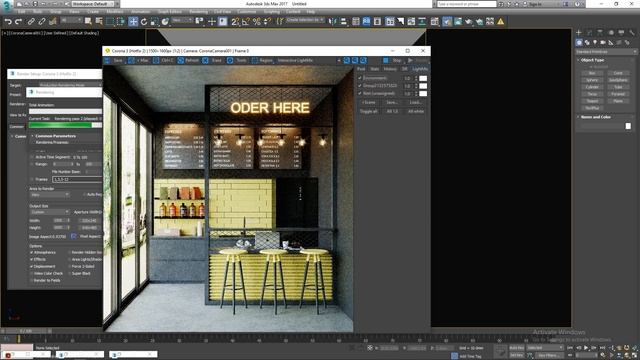Toggle the Displacement option checkbox
The image size is (640, 360).
(x=32, y=266)
